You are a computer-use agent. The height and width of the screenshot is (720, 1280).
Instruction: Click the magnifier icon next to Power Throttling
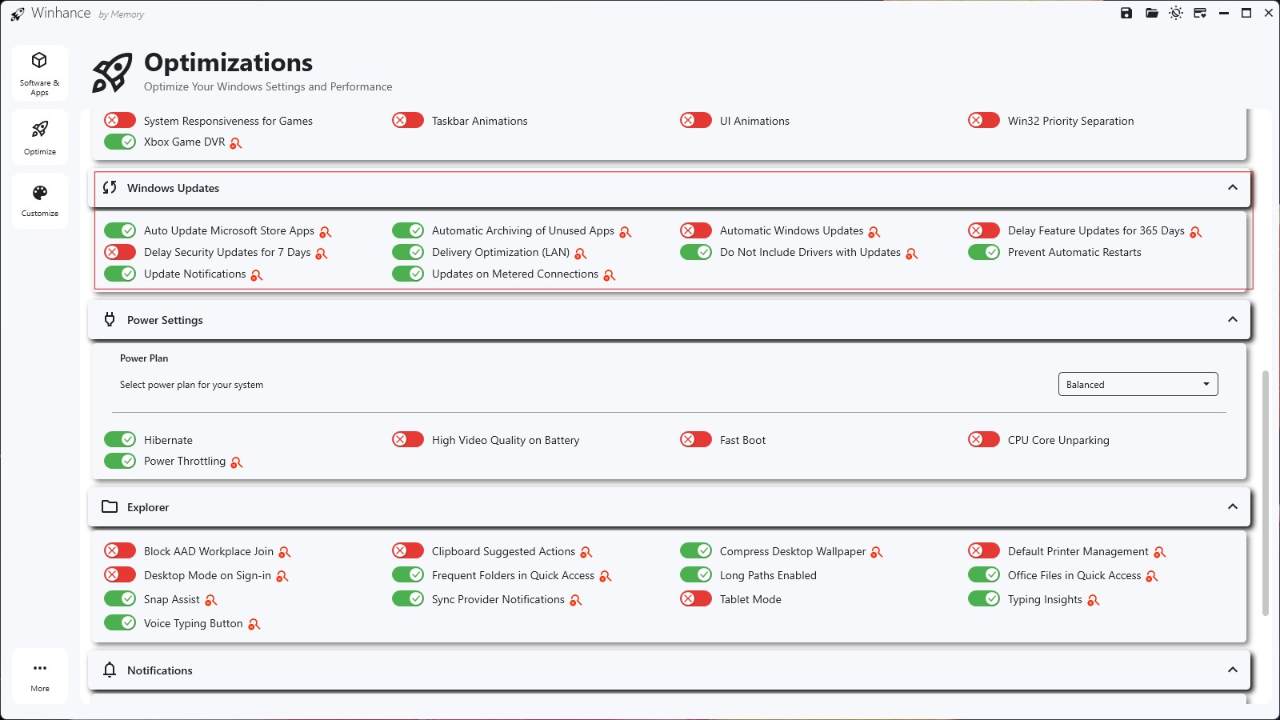click(236, 462)
